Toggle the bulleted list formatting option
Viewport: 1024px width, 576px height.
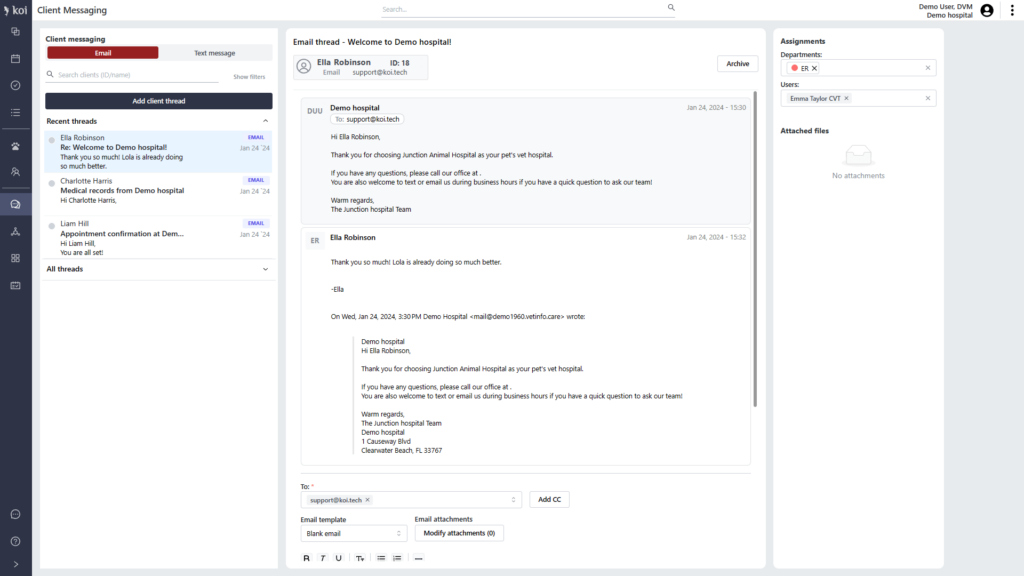tap(381, 558)
